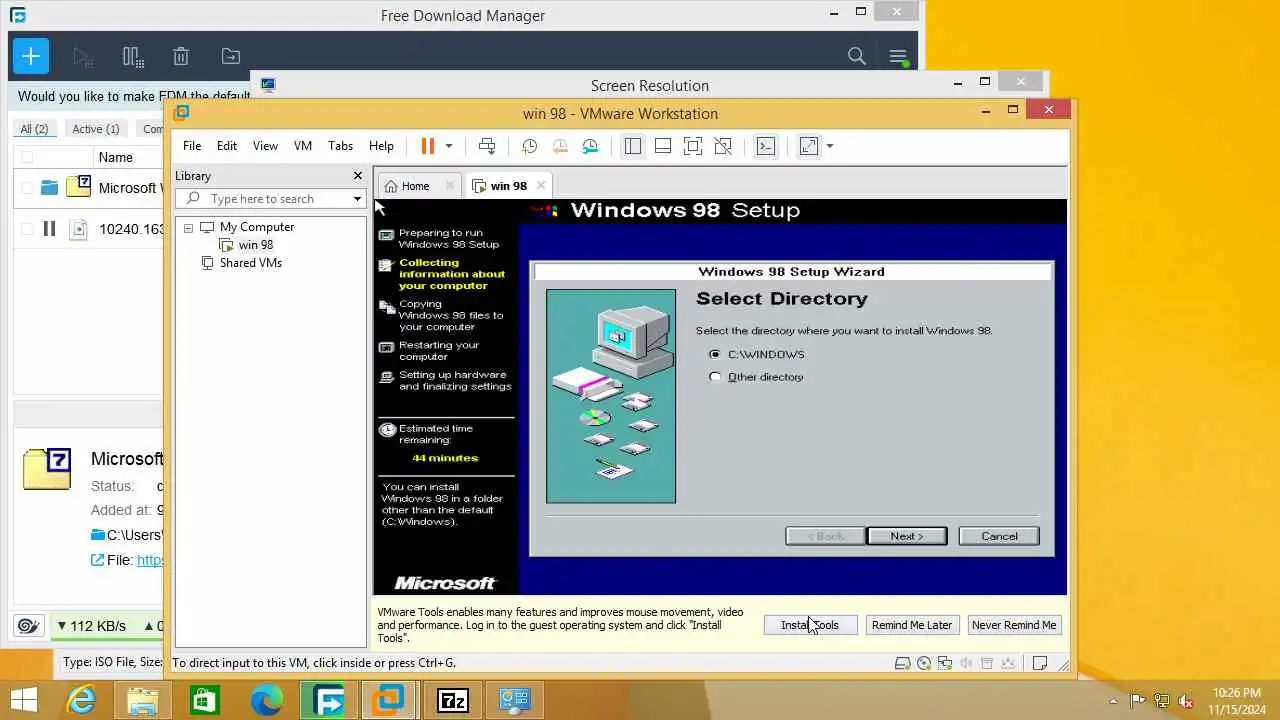
Task: Open the Edit menu in VMware
Action: coord(227,146)
